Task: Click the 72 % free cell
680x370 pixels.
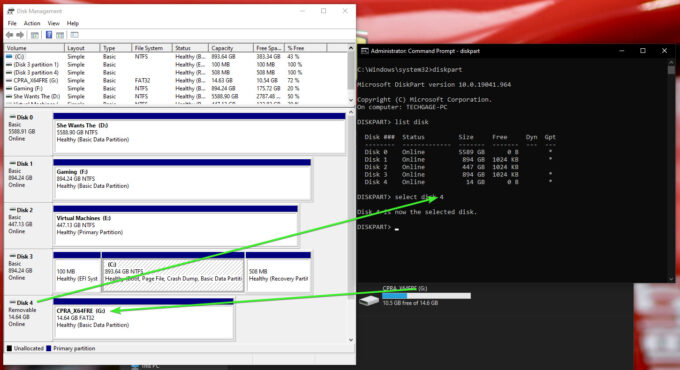Action: tap(293, 81)
